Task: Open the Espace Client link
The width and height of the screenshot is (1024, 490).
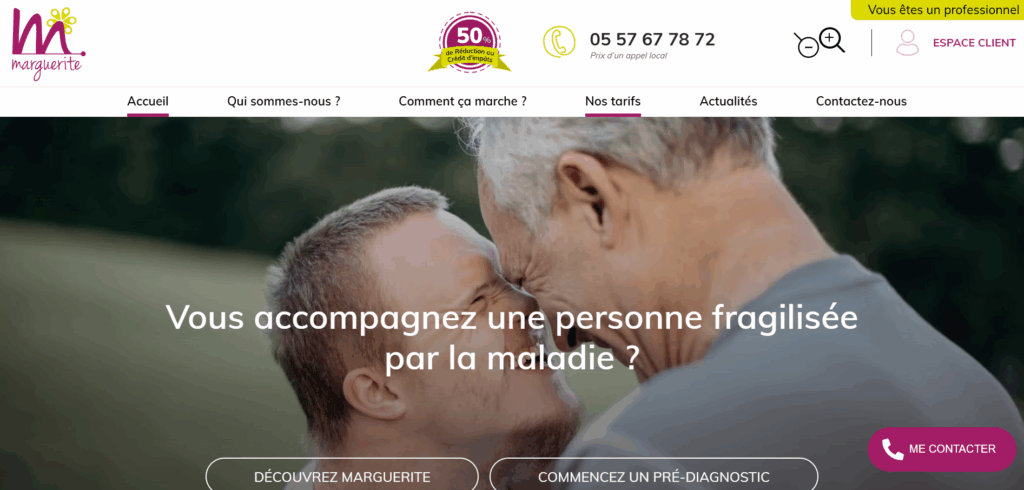Action: (974, 43)
